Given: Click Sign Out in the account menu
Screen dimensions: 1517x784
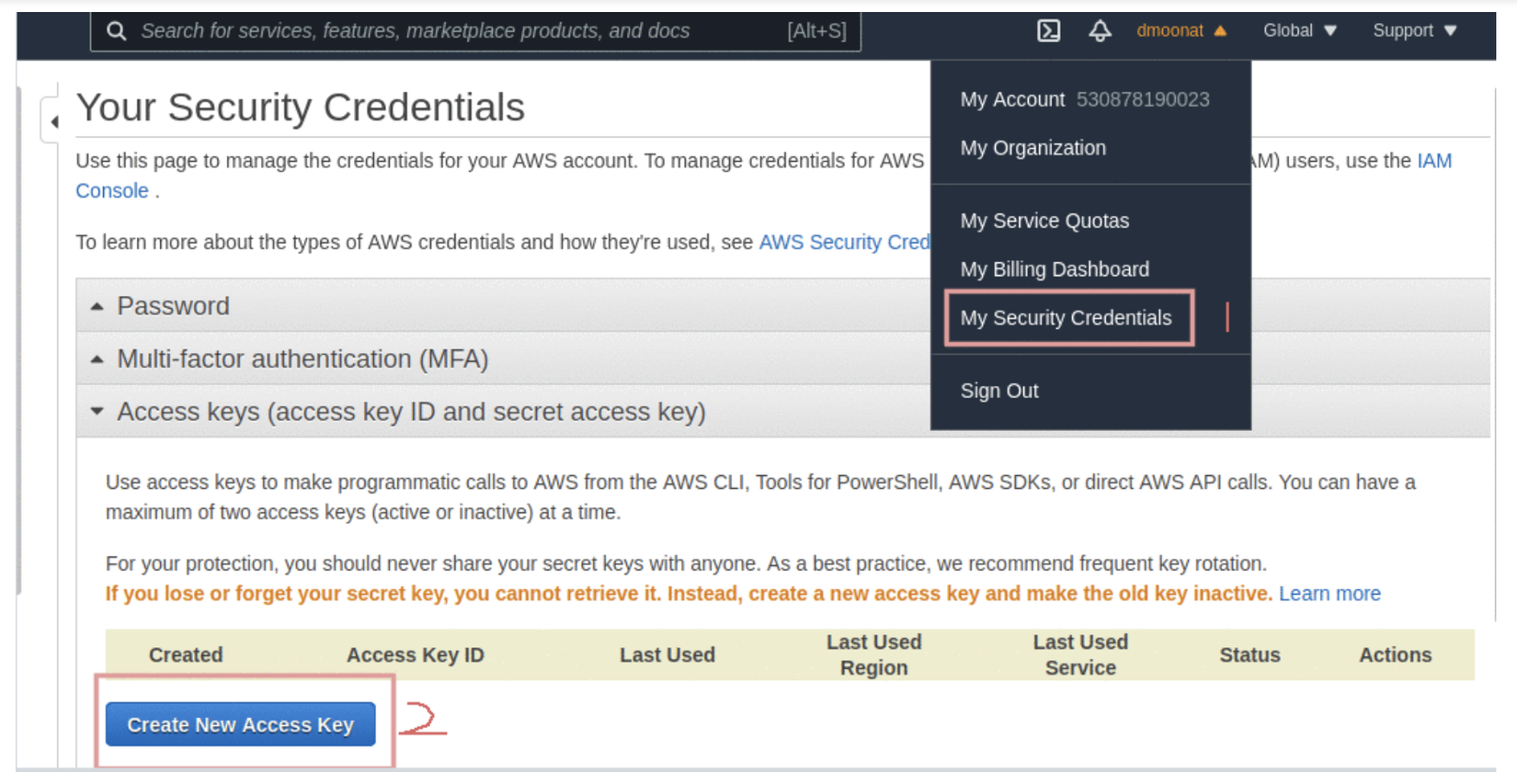Looking at the screenshot, I should coord(999,391).
